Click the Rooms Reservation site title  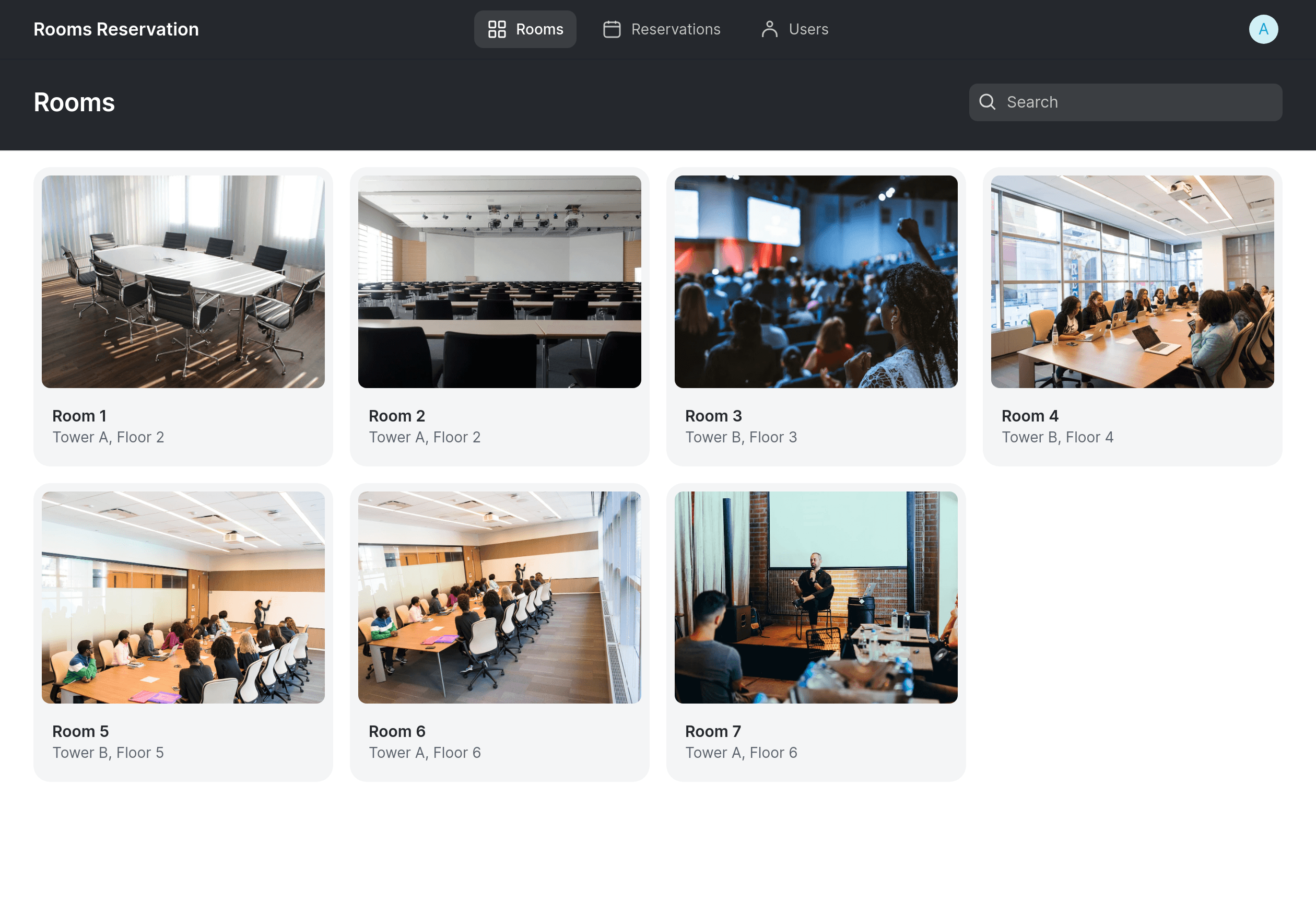(116, 29)
